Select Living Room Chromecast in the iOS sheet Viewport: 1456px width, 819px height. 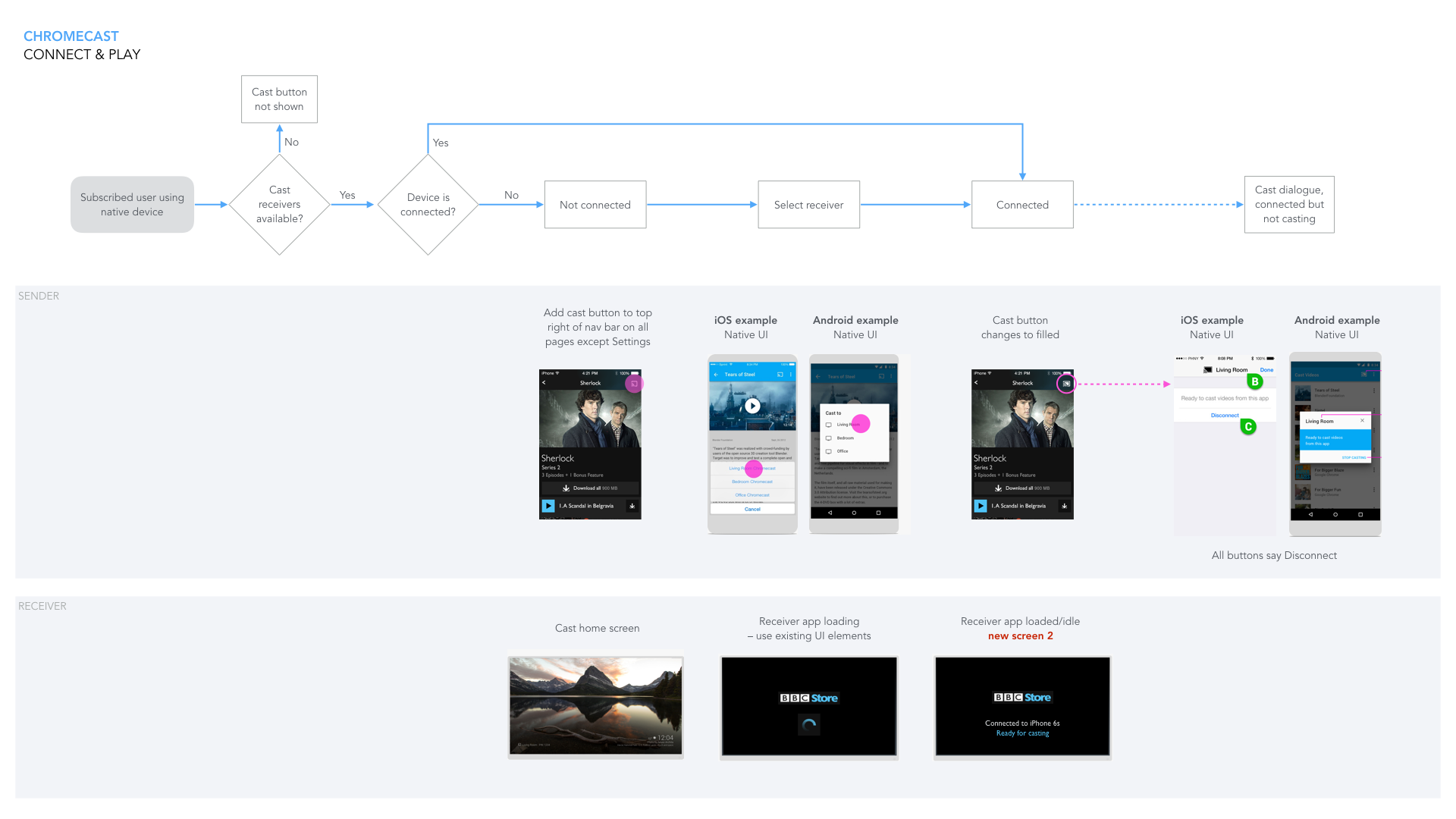752,469
